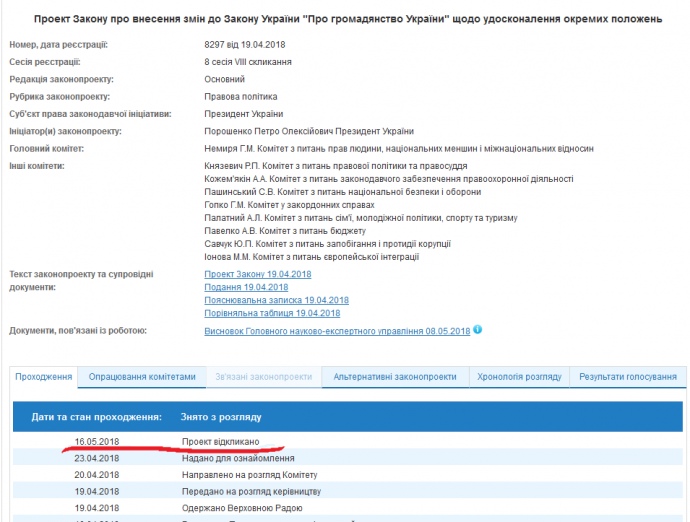Click the 16.05.2018 date in the table
Image resolution: width=690 pixels, height=522 pixels.
pyautogui.click(x=96, y=441)
